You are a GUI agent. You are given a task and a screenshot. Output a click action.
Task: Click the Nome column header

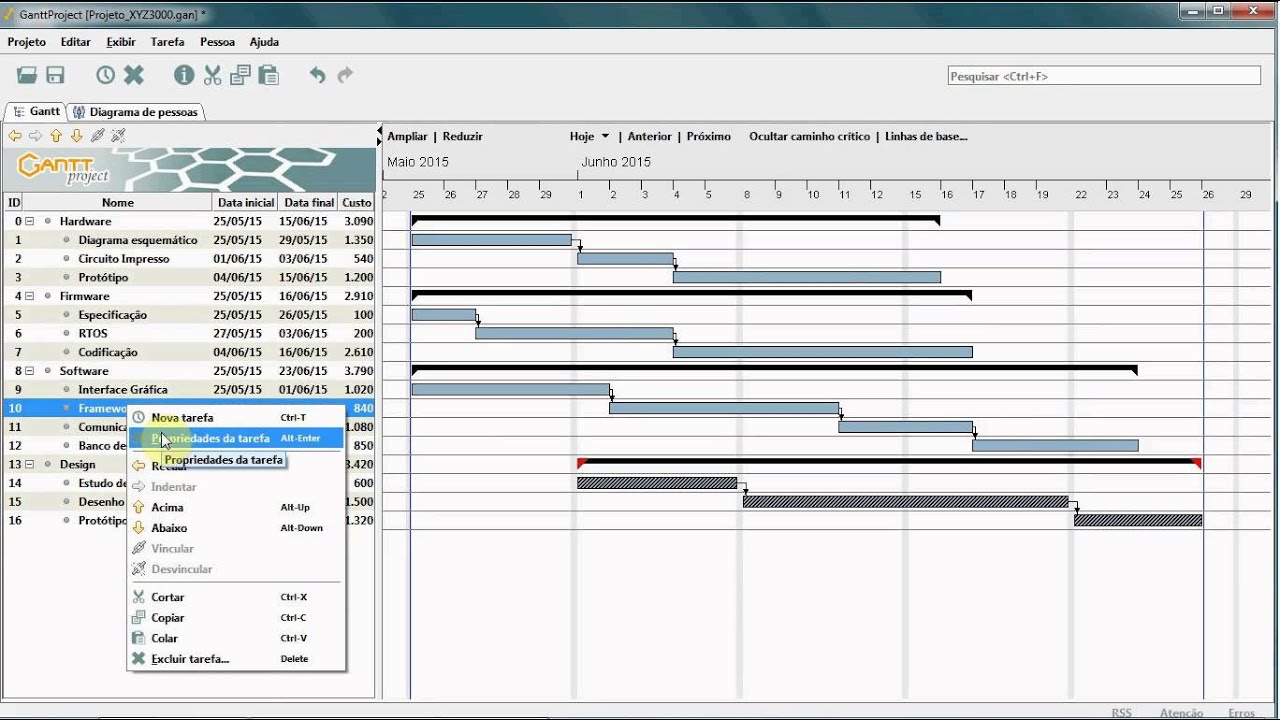pyautogui.click(x=118, y=202)
